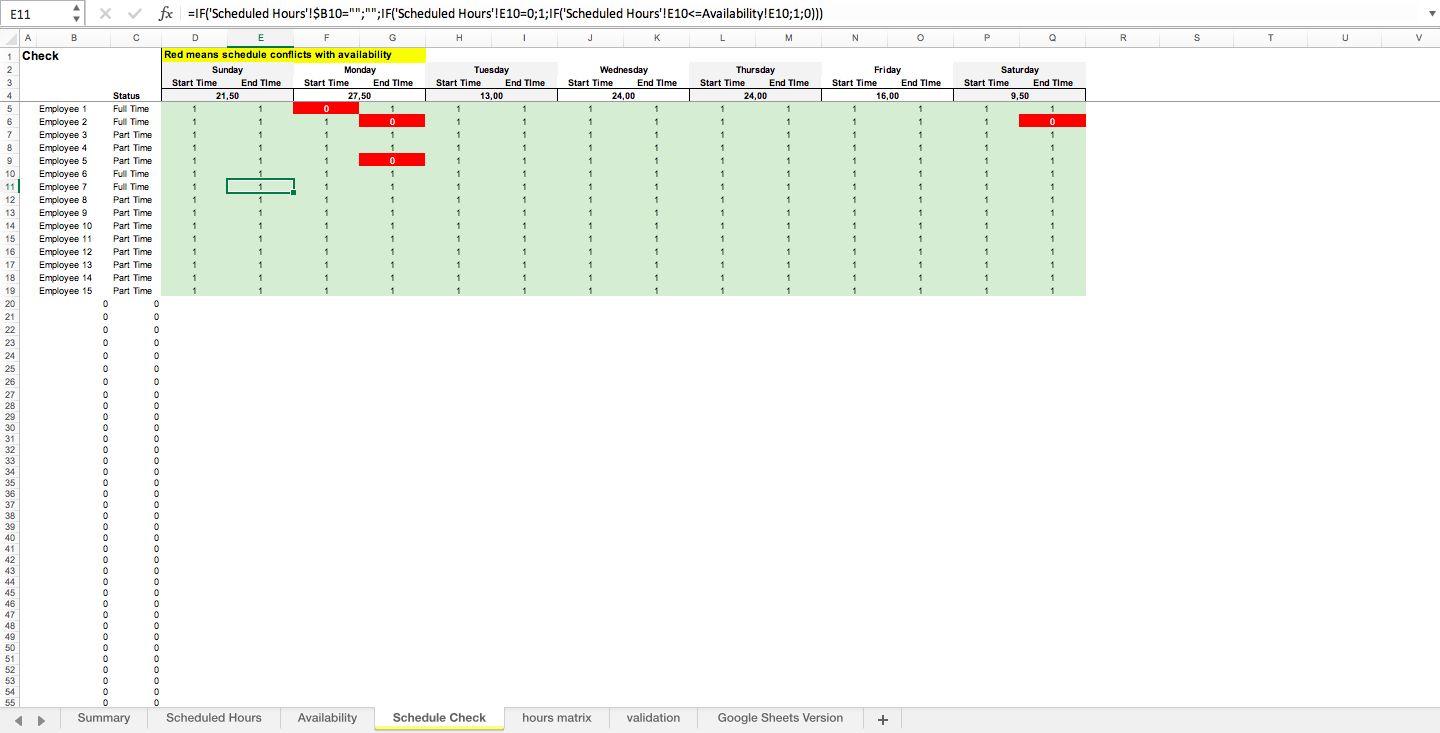Click red Monday end cell for Employee 5
The image size is (1440, 733).
(x=392, y=160)
